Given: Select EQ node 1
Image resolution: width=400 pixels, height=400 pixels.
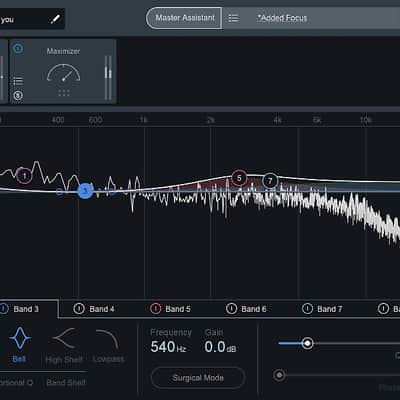Looking at the screenshot, I should [24, 176].
